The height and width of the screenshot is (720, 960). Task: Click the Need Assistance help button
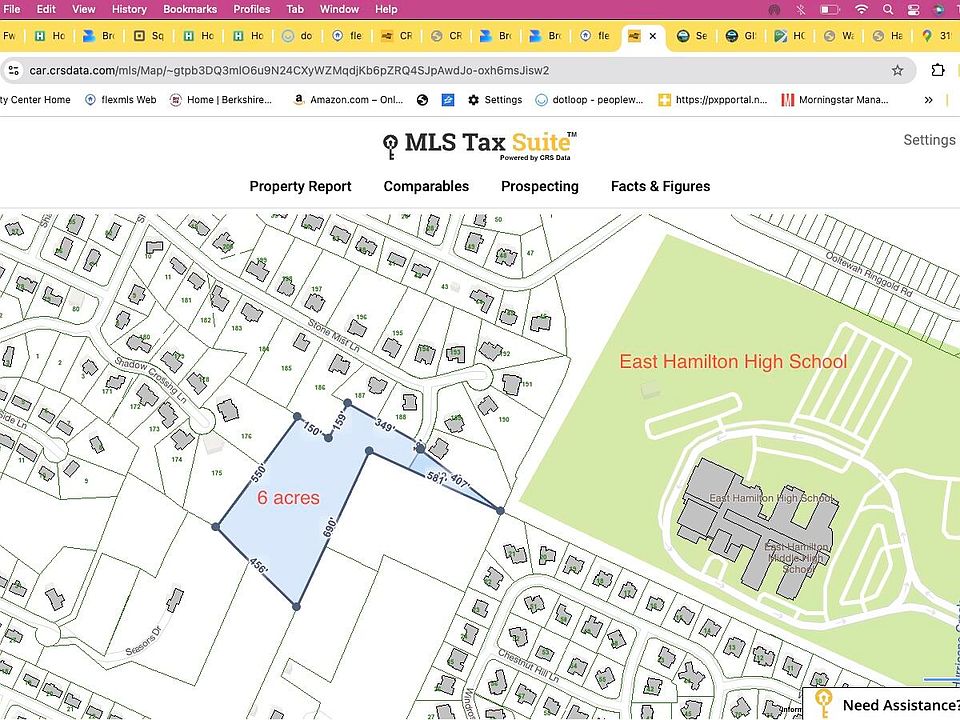pyautogui.click(x=882, y=705)
